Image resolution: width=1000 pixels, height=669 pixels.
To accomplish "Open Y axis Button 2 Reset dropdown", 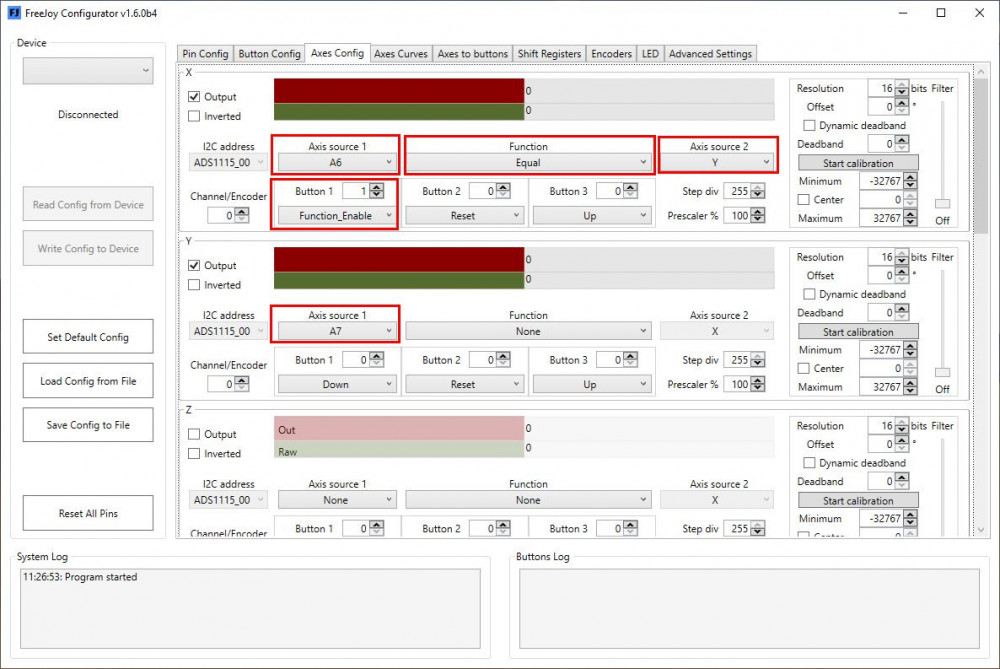I will point(464,385).
